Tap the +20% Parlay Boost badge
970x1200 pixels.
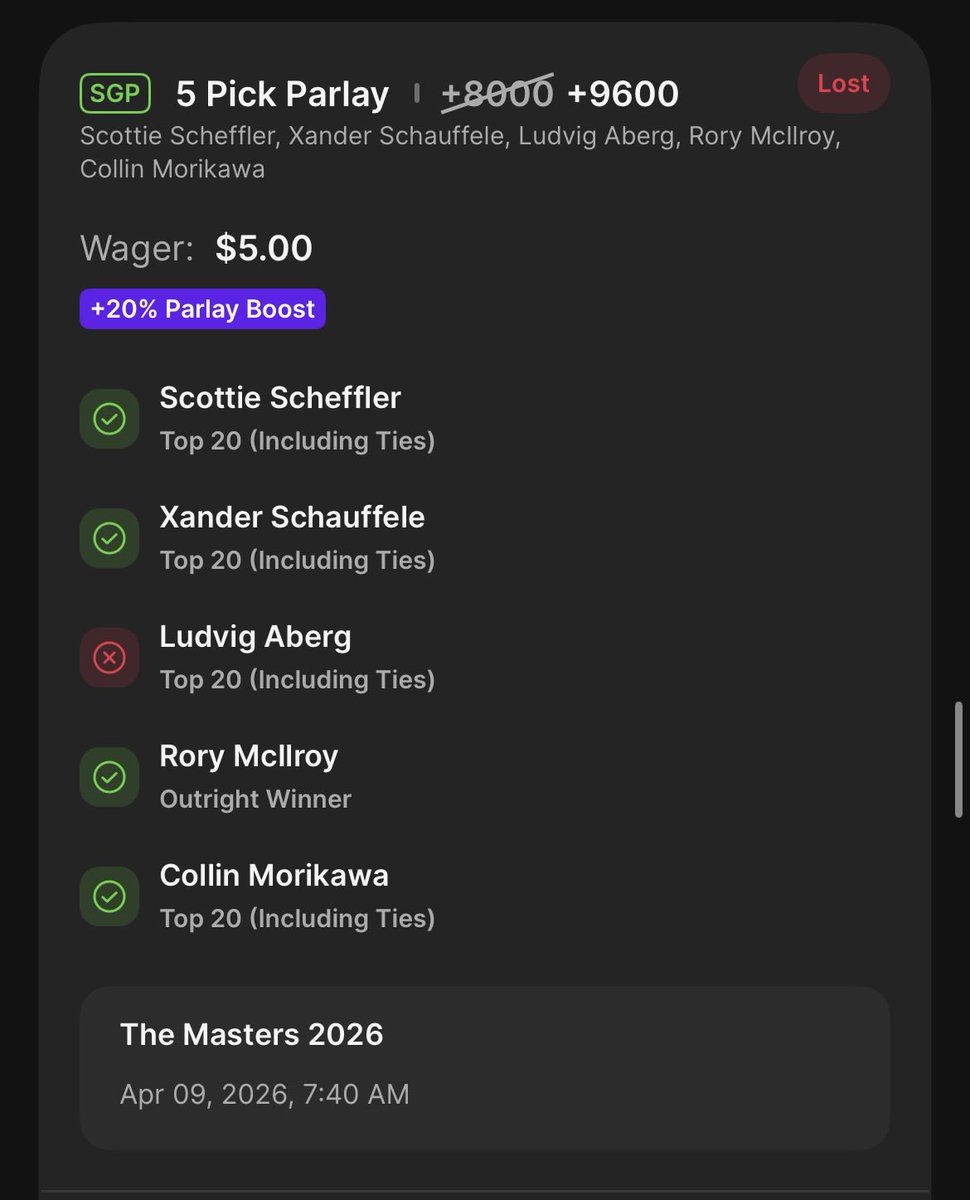tap(203, 309)
